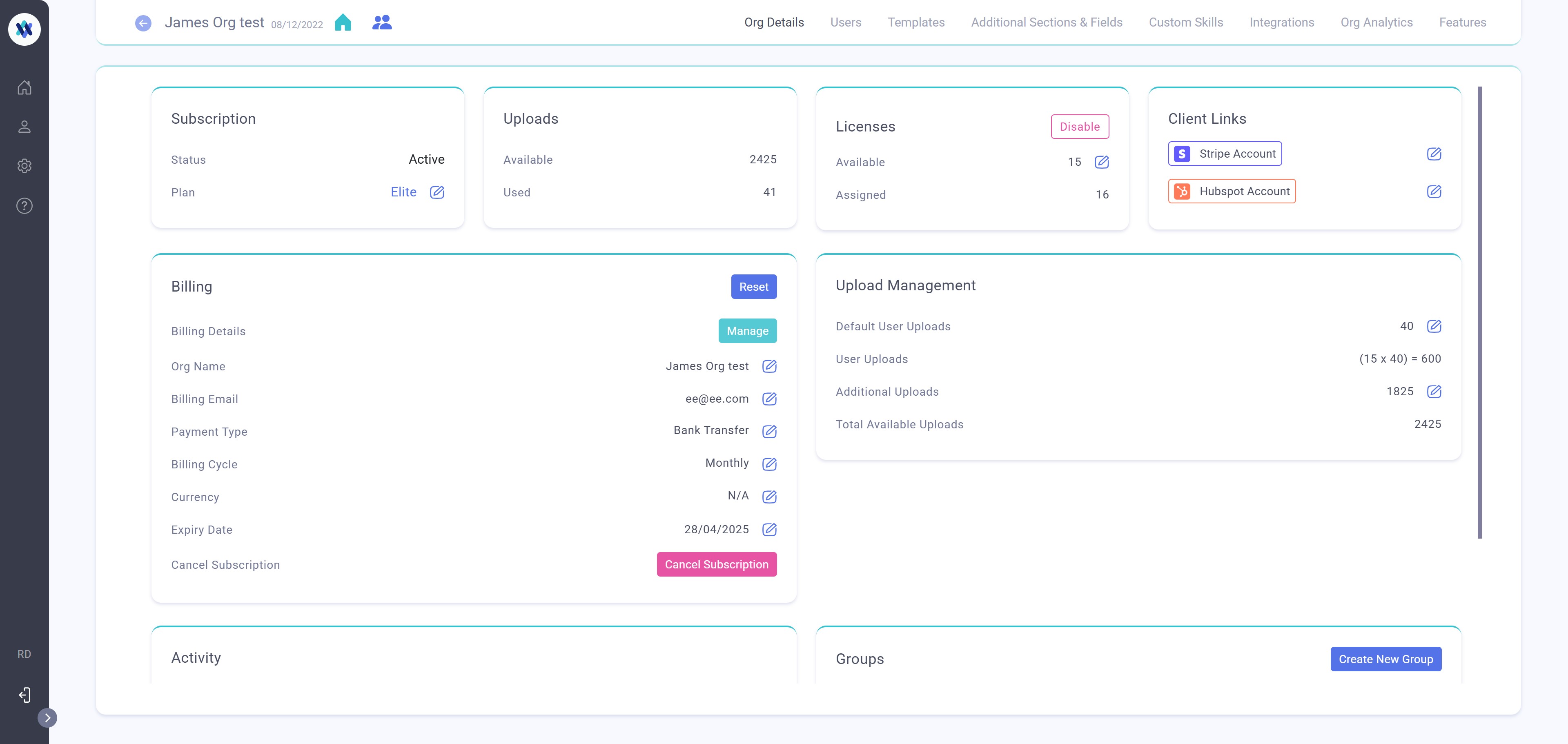Open the Org Analytics tab
This screenshot has width=1568, height=744.
pos(1377,22)
